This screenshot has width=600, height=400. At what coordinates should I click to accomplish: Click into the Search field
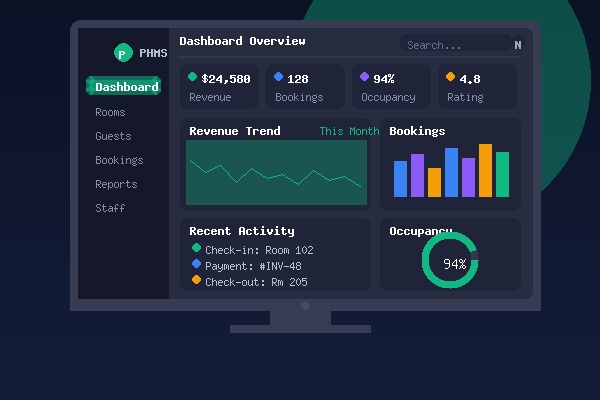point(455,45)
